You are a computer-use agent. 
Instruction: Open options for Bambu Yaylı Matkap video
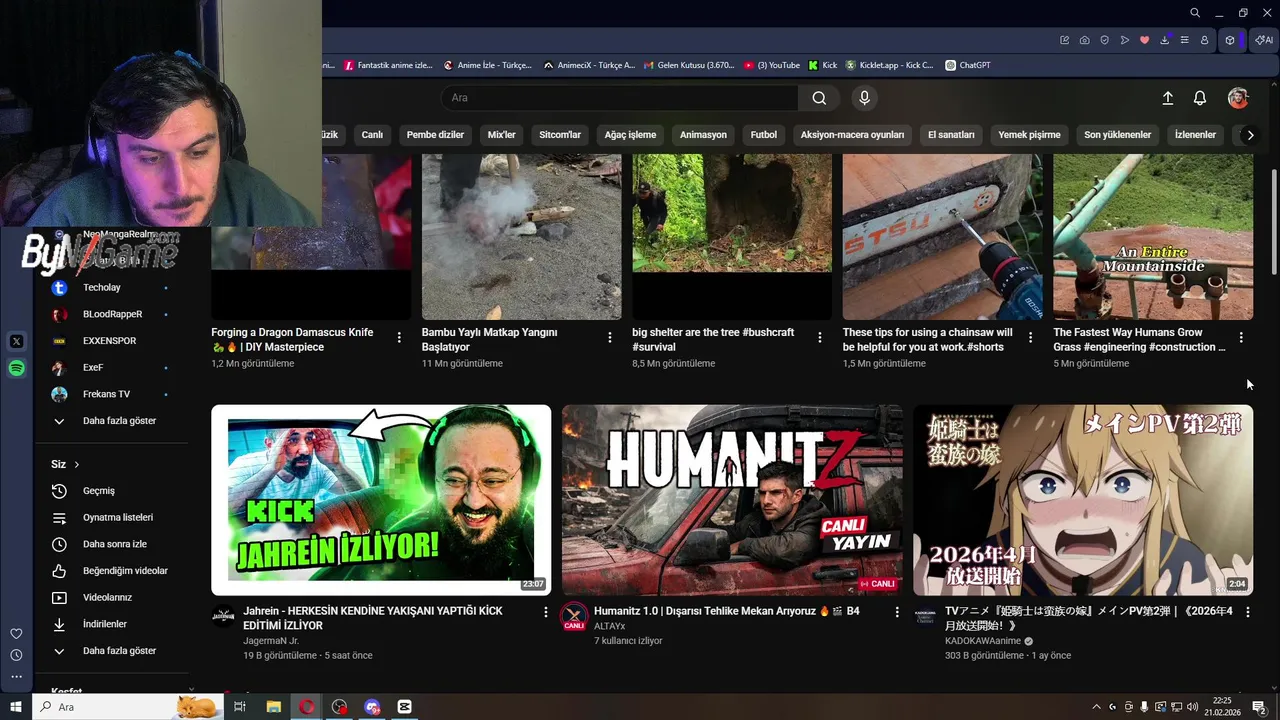pyautogui.click(x=609, y=338)
